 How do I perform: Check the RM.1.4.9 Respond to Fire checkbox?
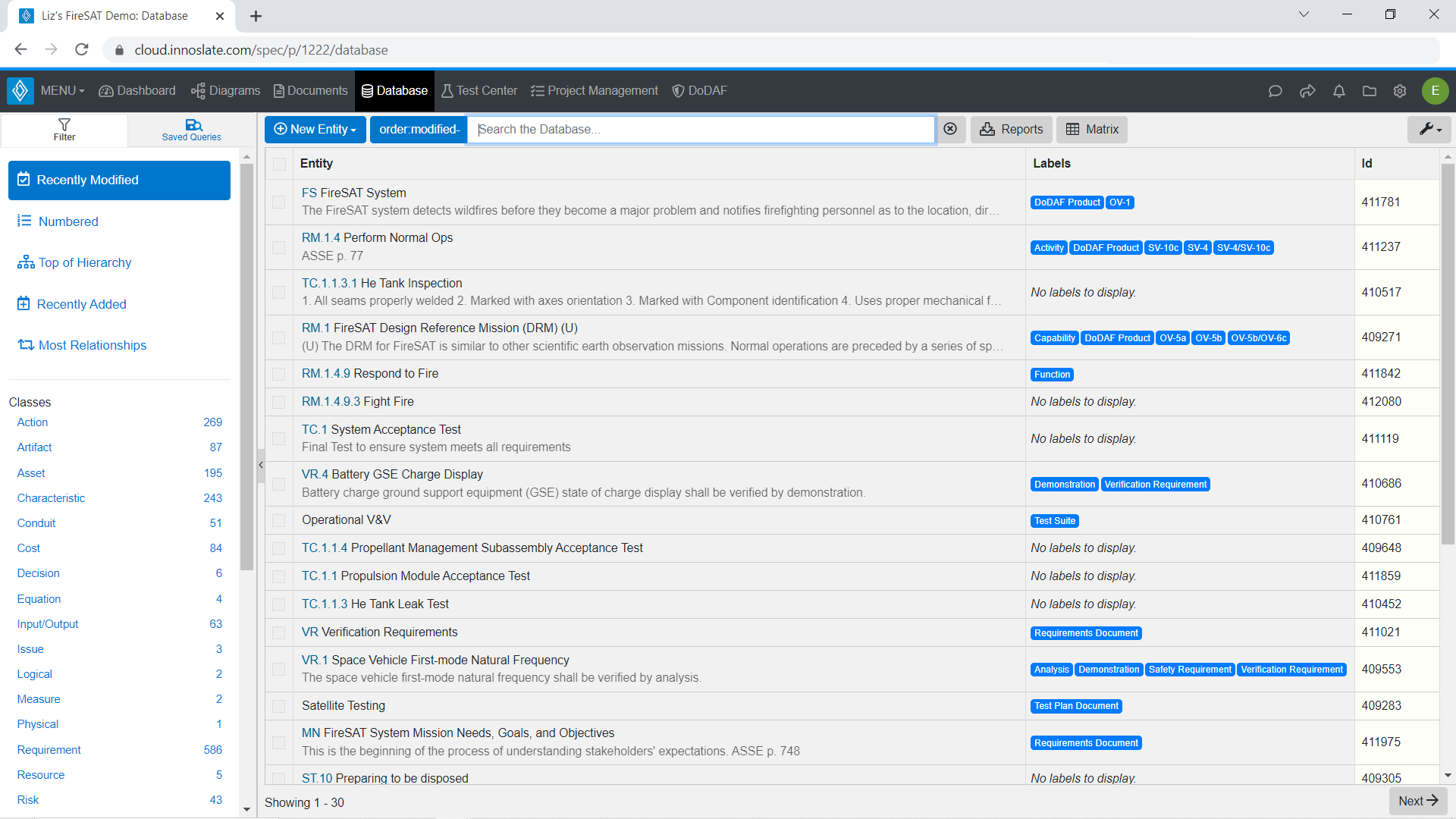coord(279,374)
